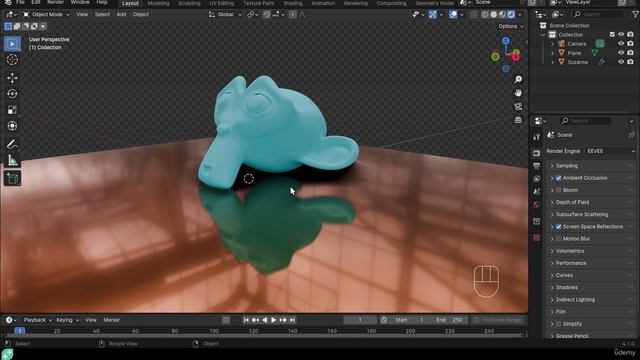Open the World properties tab

point(536,204)
